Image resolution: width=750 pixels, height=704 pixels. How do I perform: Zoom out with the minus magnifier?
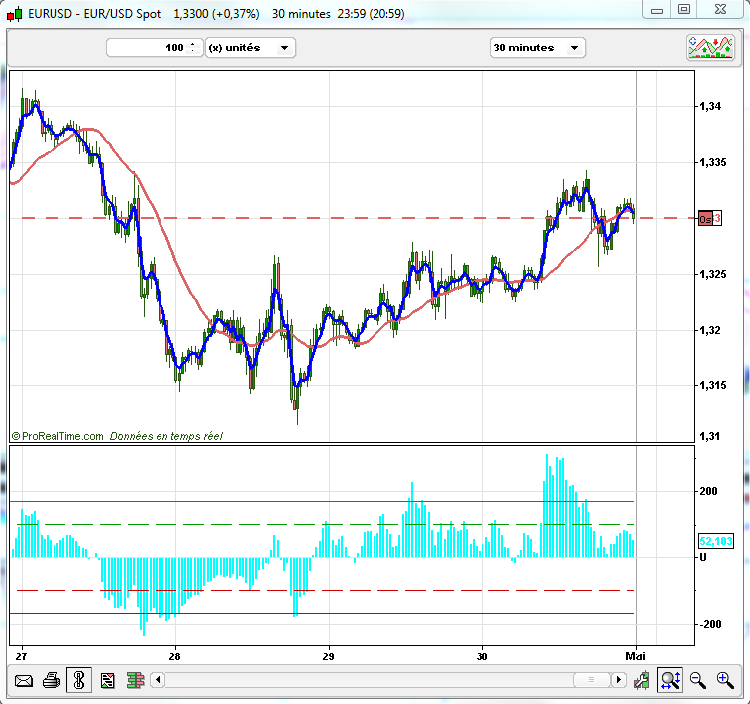pos(698,681)
